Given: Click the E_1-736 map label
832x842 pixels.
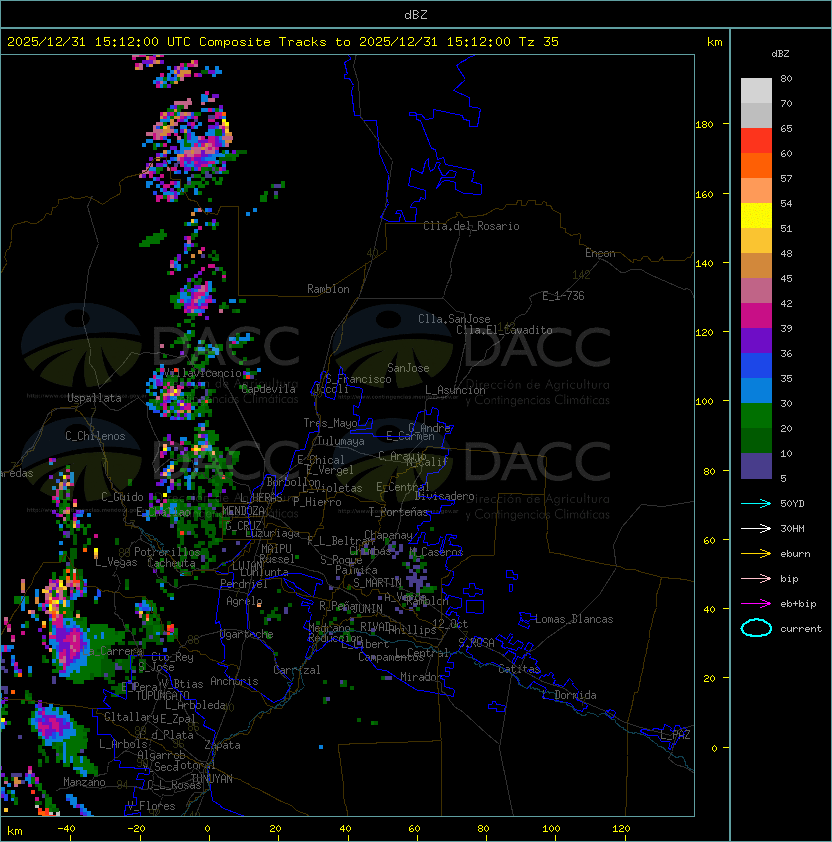Looking at the screenshot, I should point(563,296).
